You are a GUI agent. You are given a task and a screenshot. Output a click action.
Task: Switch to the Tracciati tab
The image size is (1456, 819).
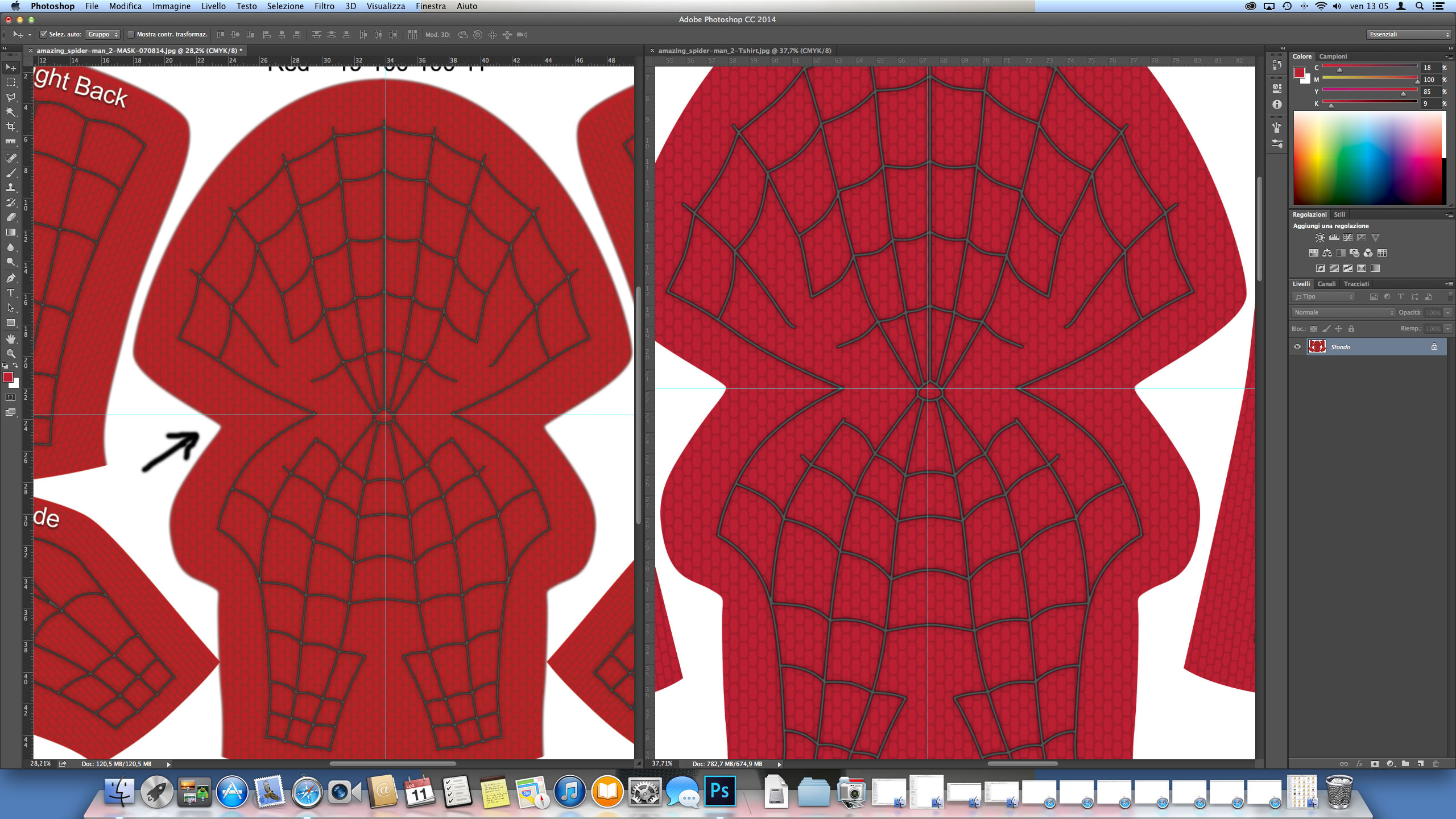coord(1356,284)
